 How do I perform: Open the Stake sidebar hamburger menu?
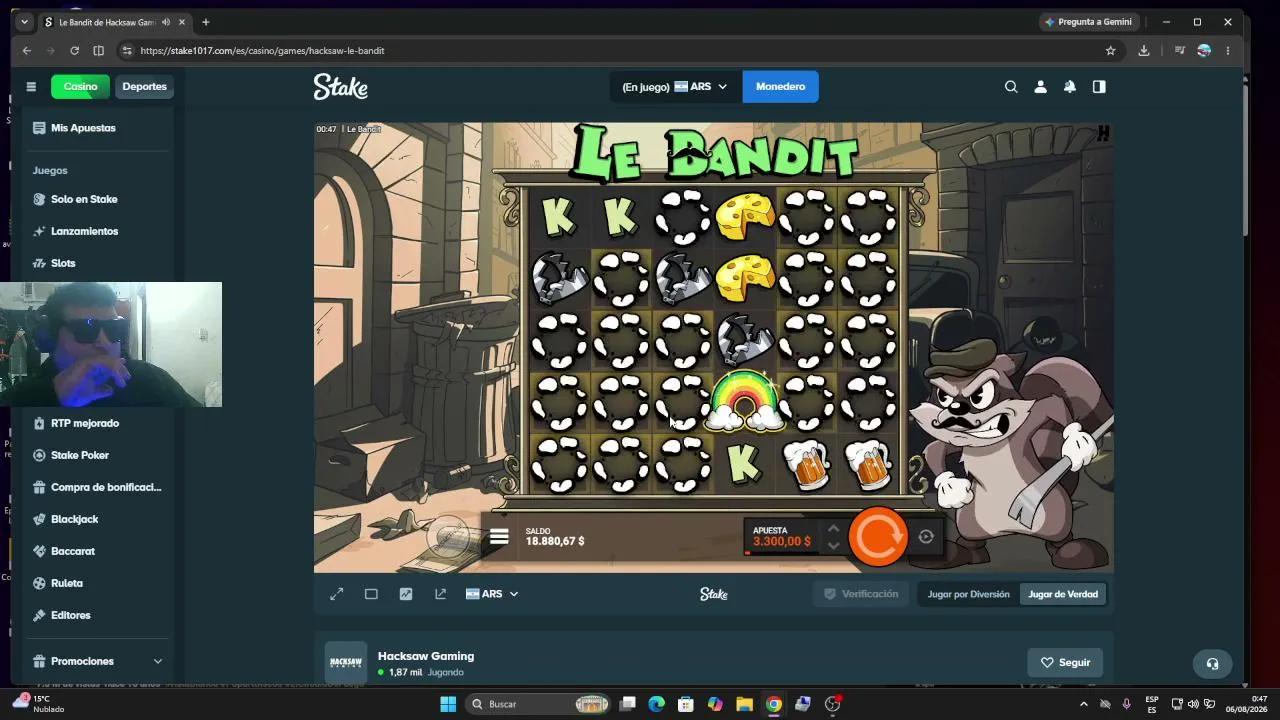point(31,87)
